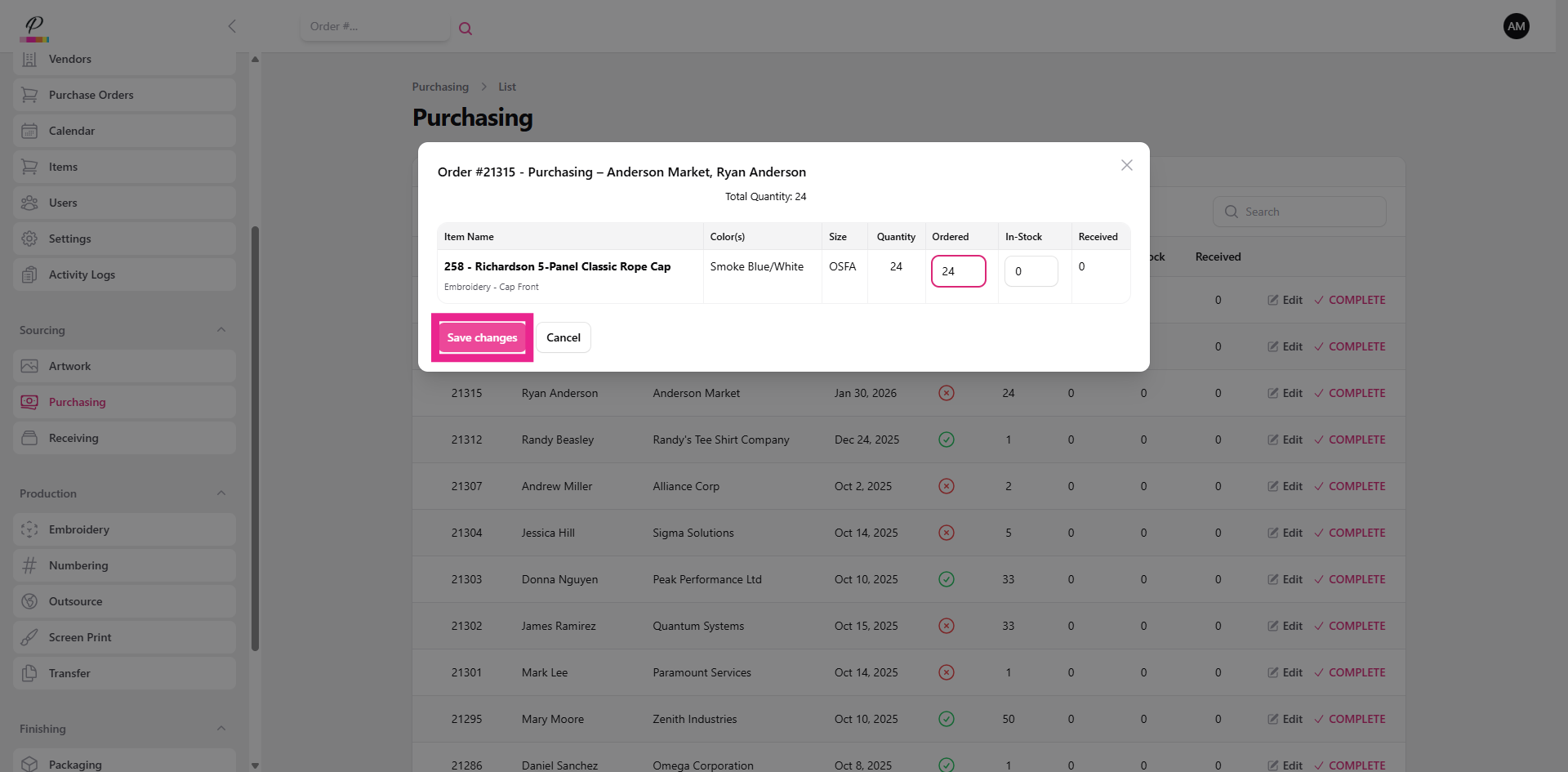This screenshot has width=1568, height=772.
Task: Click the red status icon for order 21307
Action: coord(947,486)
